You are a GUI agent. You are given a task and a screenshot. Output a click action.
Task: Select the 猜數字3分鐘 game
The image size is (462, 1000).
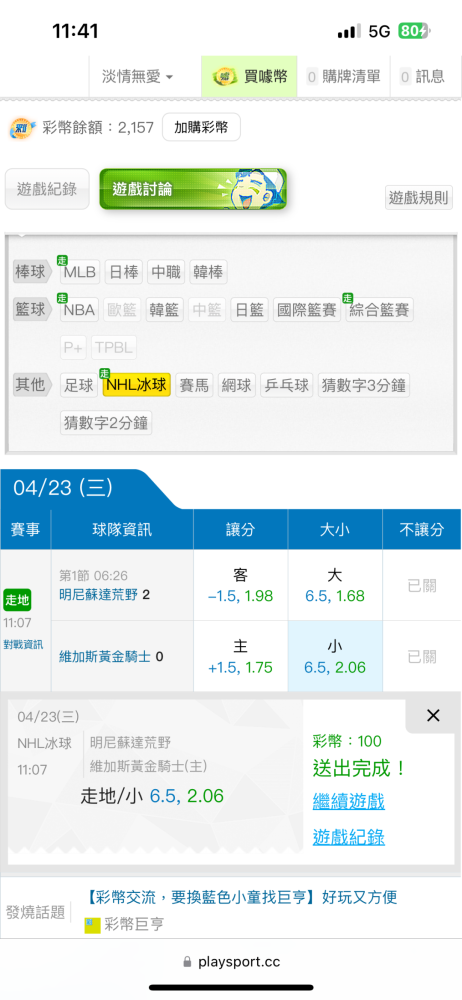(364, 385)
